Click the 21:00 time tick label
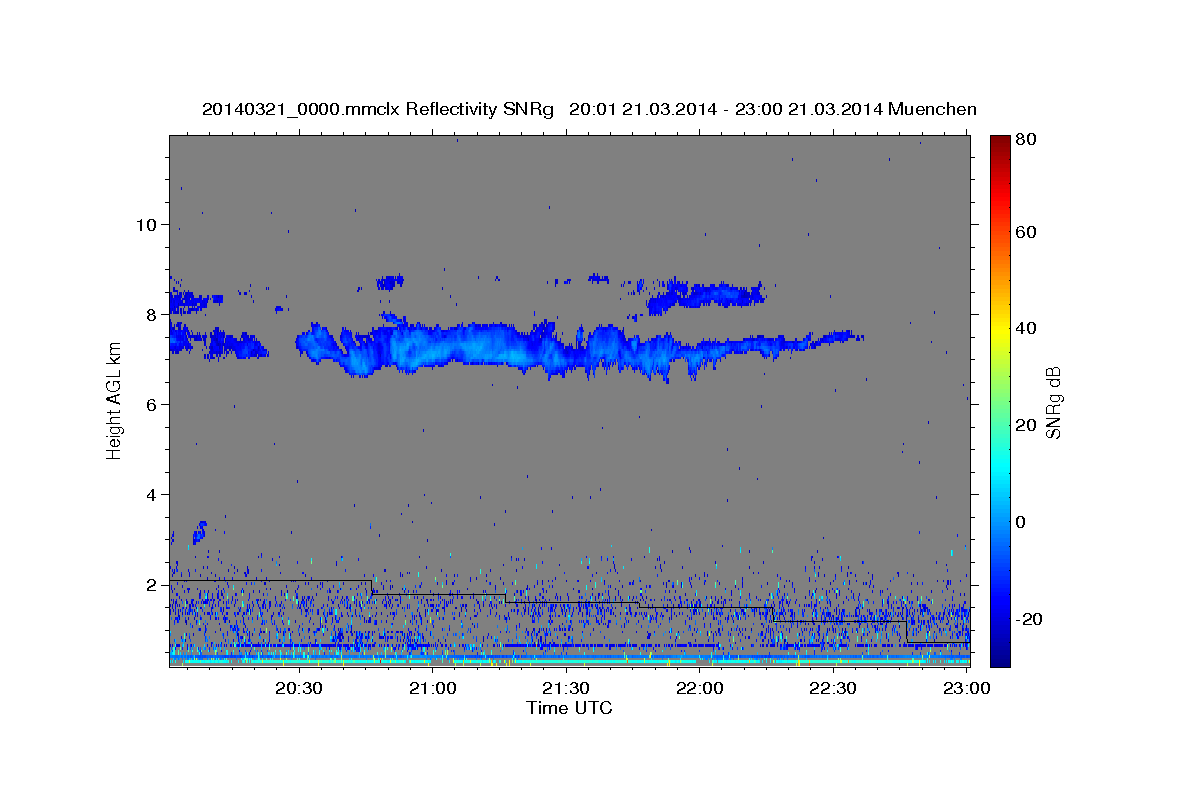 pos(432,688)
